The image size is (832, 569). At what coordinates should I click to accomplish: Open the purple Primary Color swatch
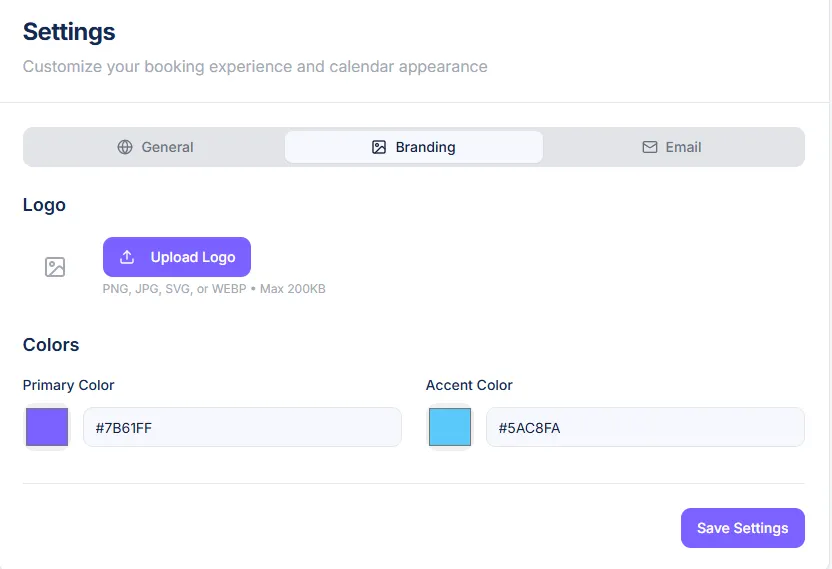pyautogui.click(x=47, y=427)
